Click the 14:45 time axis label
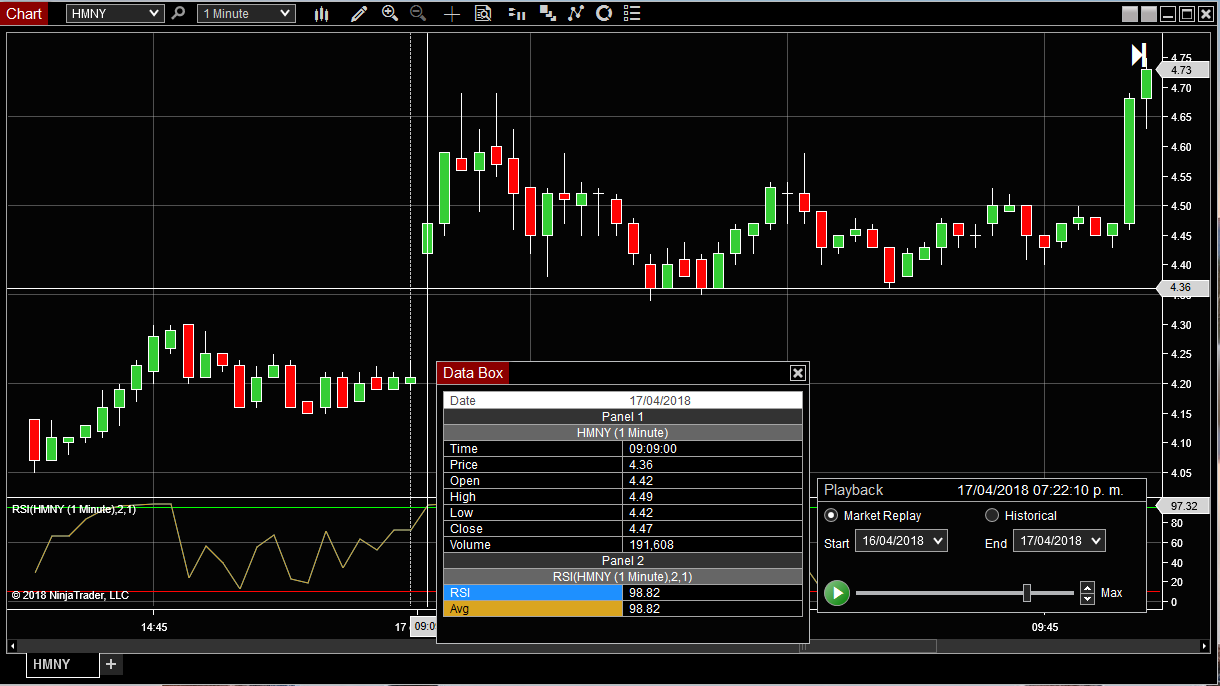1220x686 pixels. (x=153, y=628)
